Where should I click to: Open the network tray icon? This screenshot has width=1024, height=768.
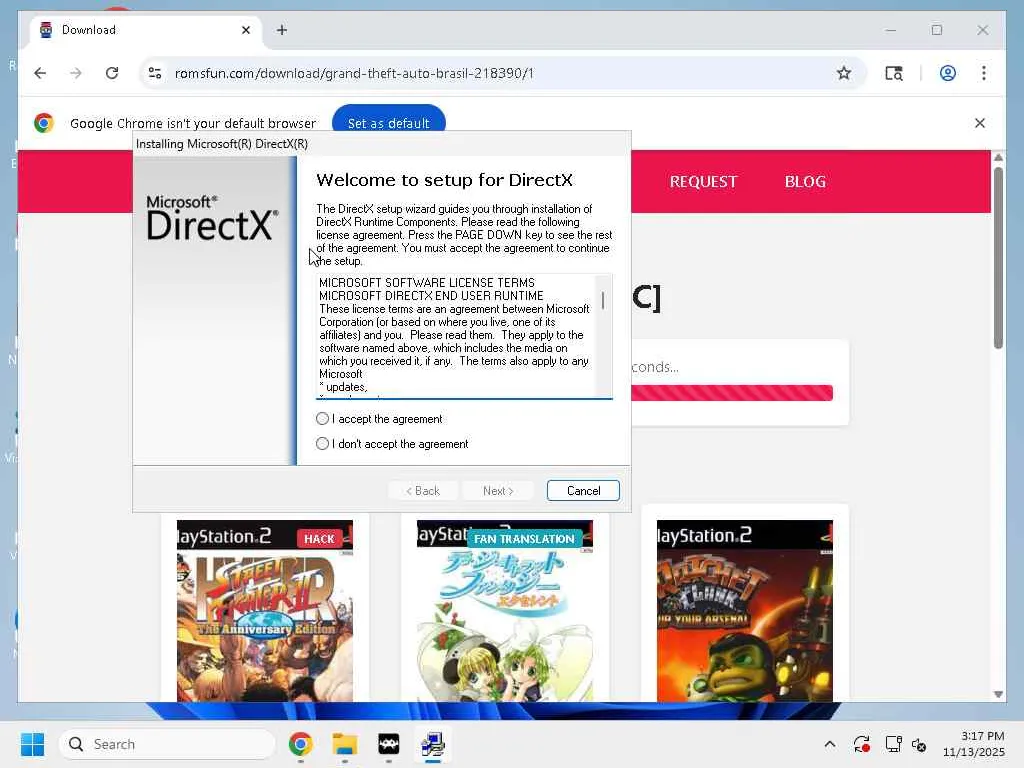click(x=893, y=744)
